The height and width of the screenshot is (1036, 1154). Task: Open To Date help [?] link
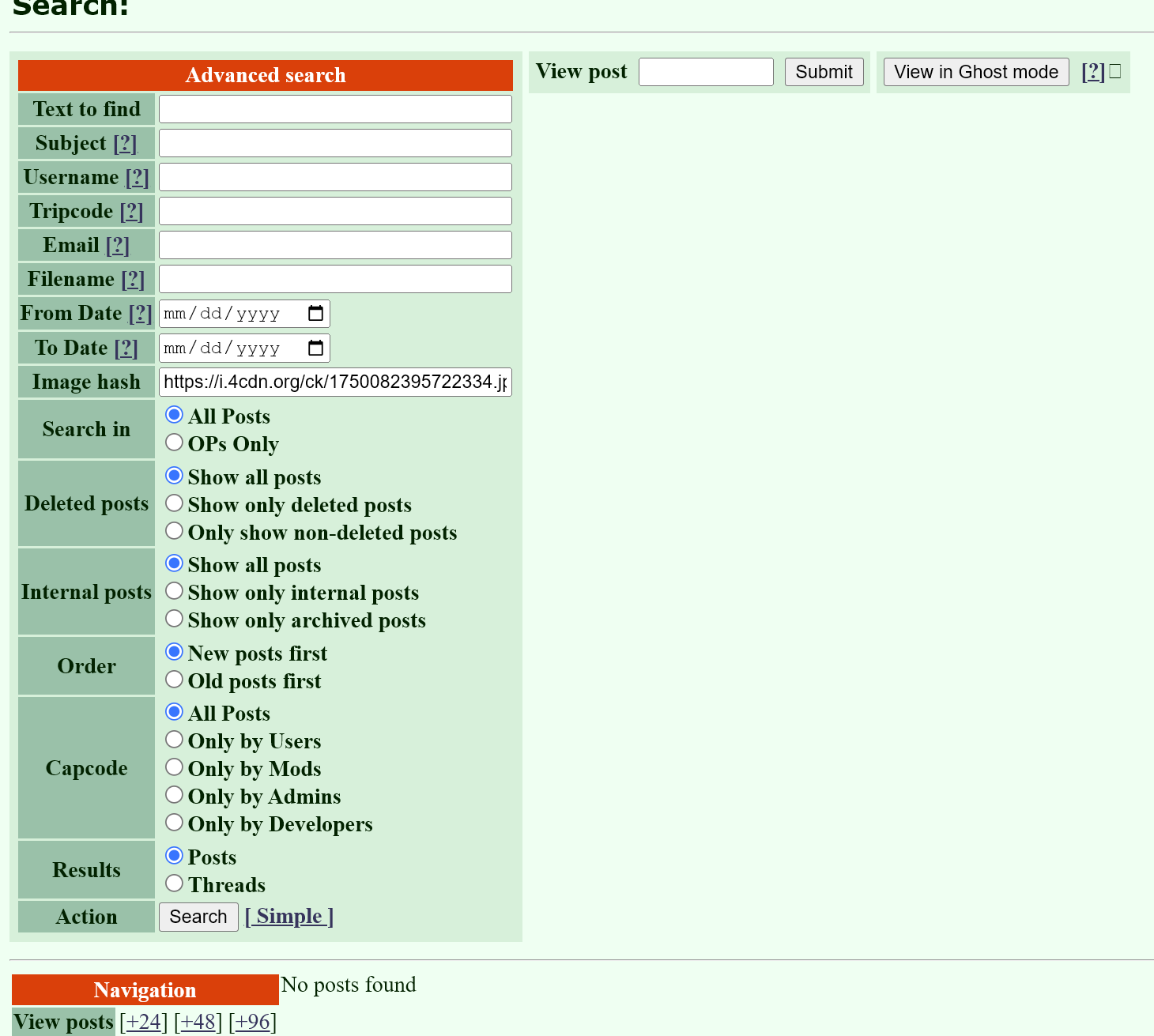pyautogui.click(x=126, y=348)
